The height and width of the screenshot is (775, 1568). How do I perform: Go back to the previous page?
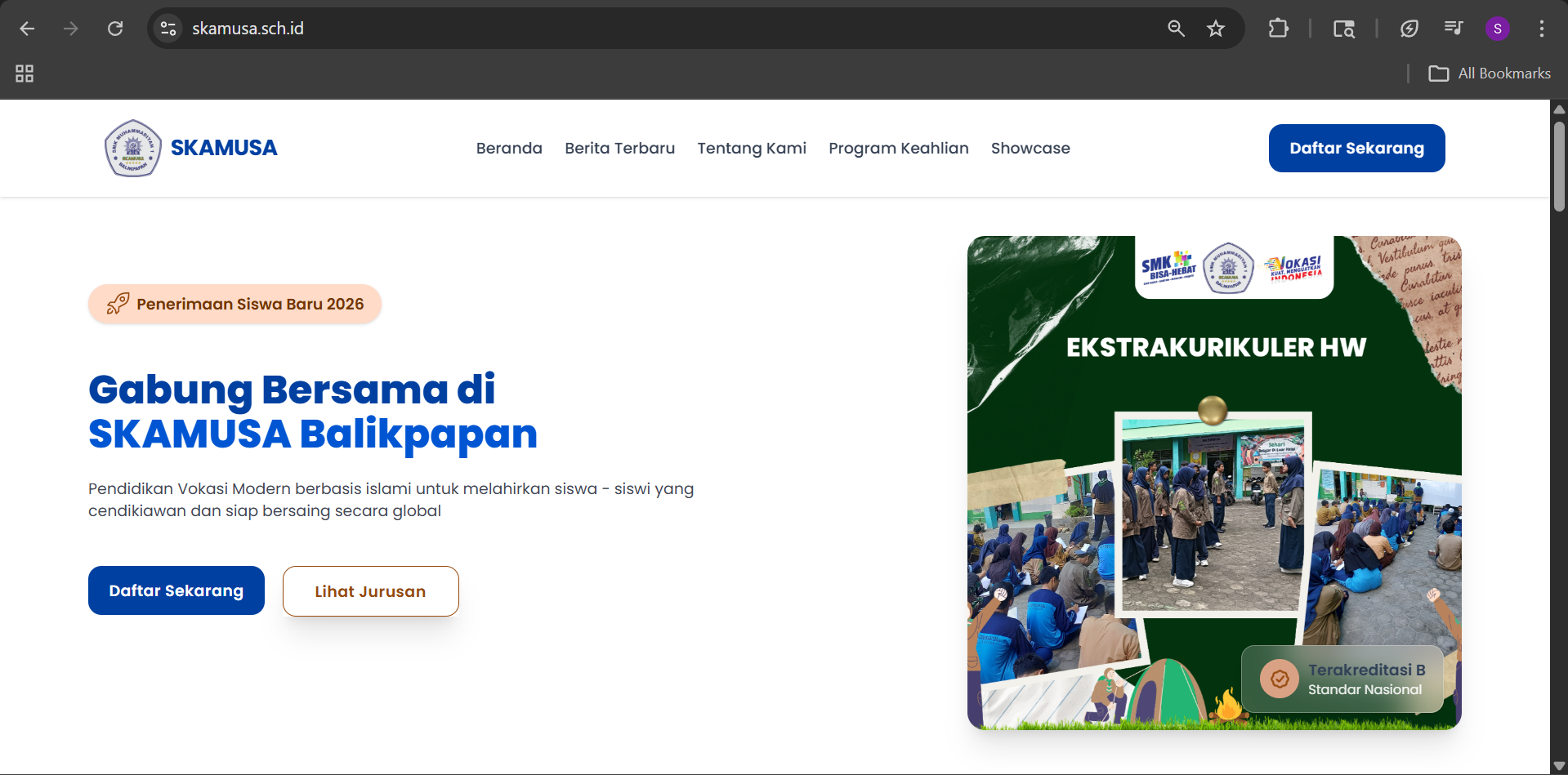tap(27, 29)
